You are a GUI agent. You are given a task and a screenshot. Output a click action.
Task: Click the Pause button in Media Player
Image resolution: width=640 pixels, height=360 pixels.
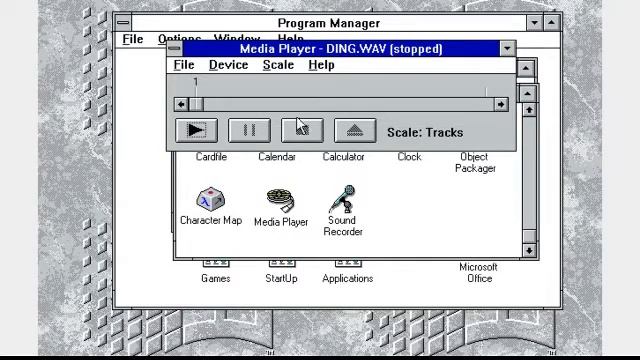click(249, 131)
